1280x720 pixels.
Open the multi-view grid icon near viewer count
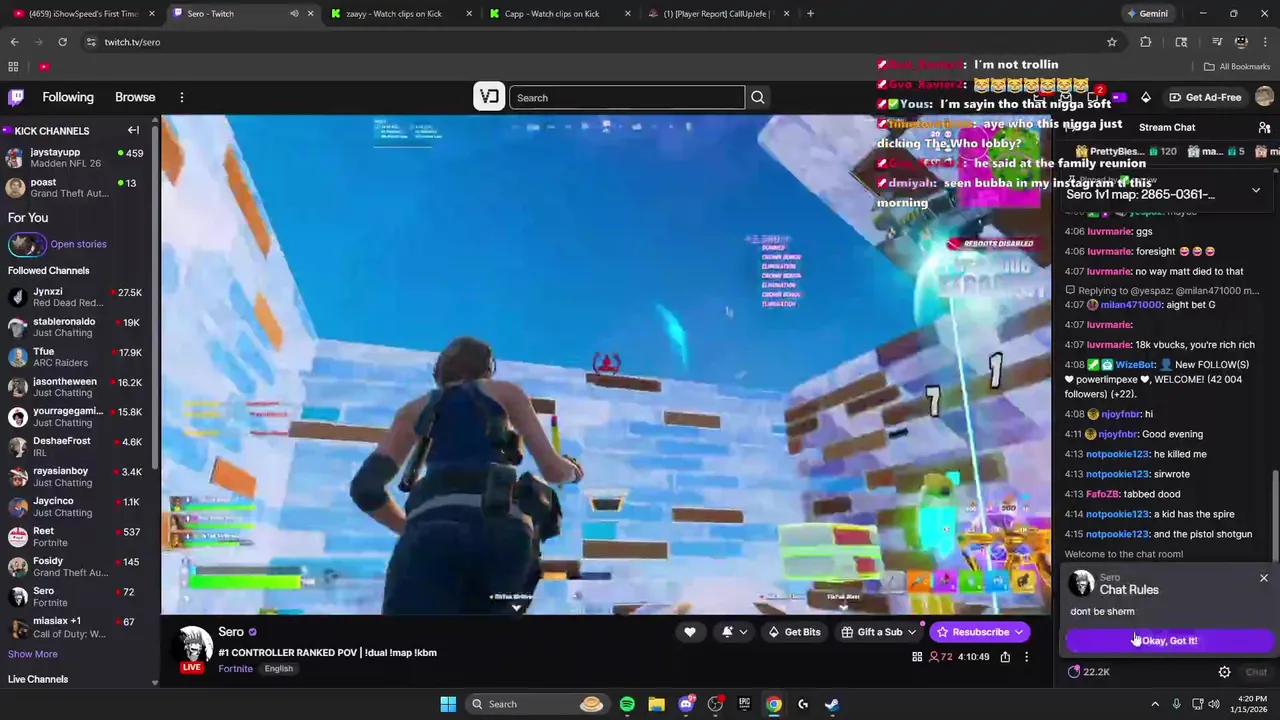917,657
